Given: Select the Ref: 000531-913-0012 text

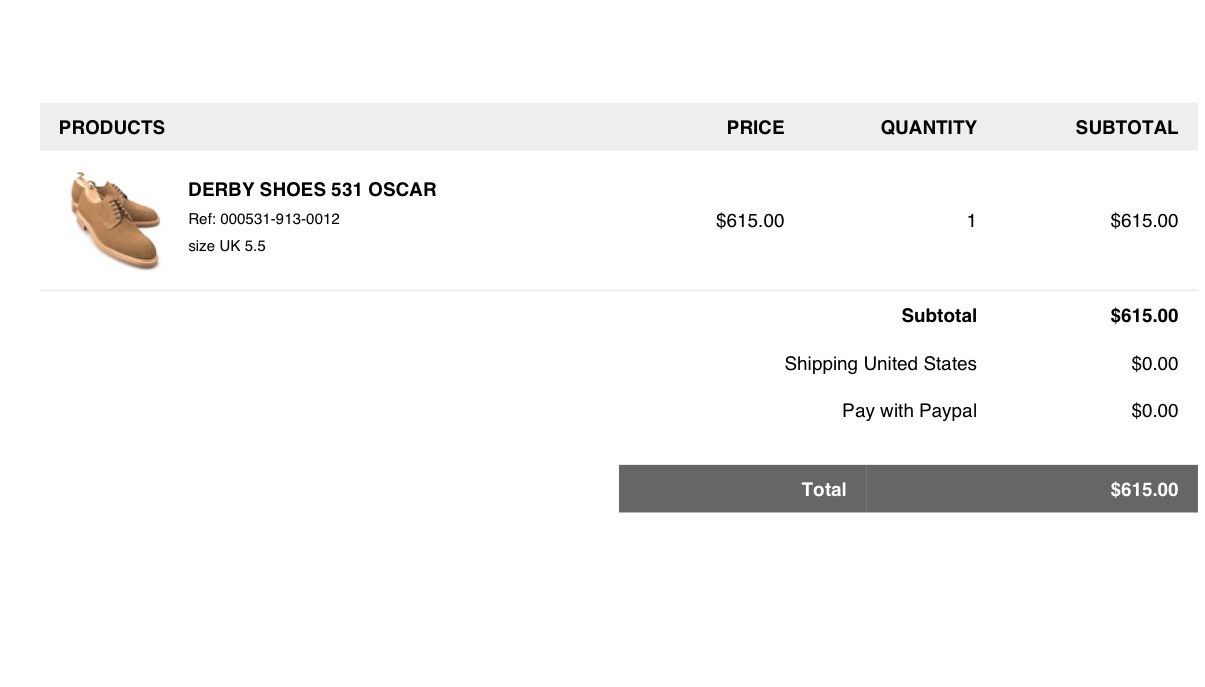Looking at the screenshot, I should coord(264,219).
